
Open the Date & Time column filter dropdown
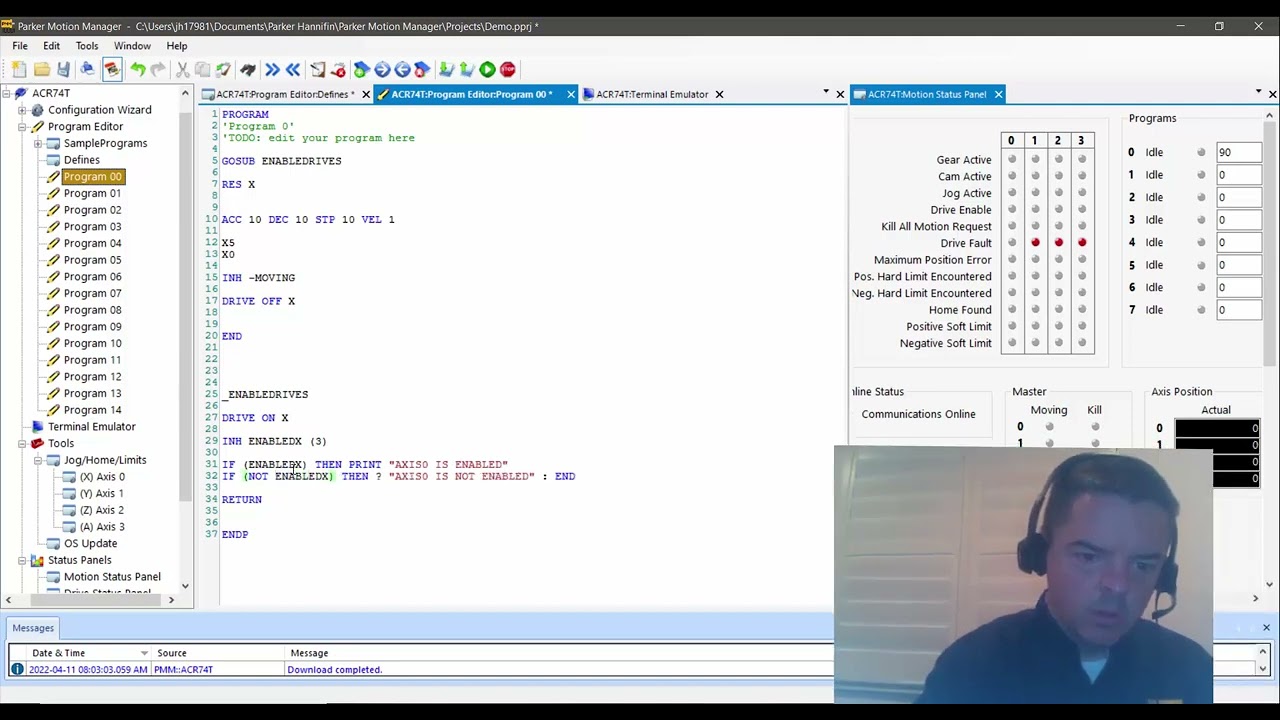tap(144, 653)
